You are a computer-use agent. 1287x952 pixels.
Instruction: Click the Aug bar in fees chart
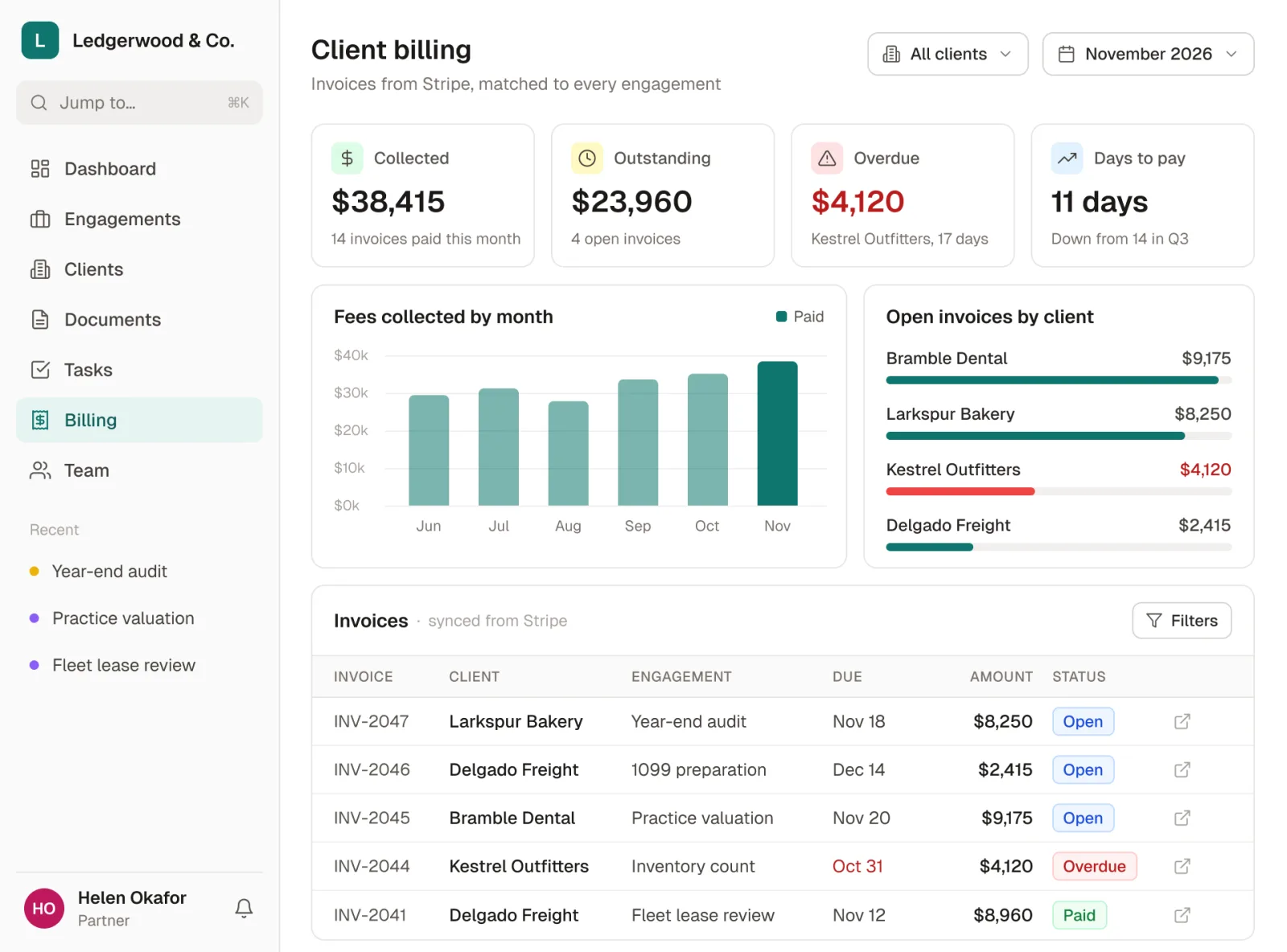568,453
